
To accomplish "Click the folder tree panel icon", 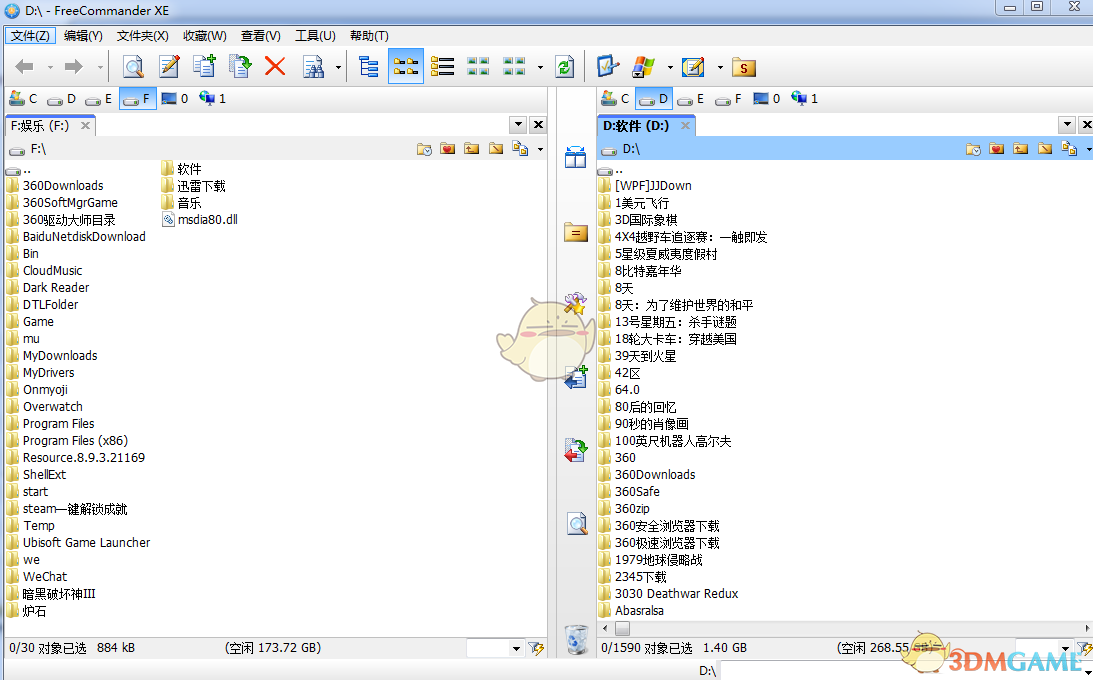I will (369, 66).
